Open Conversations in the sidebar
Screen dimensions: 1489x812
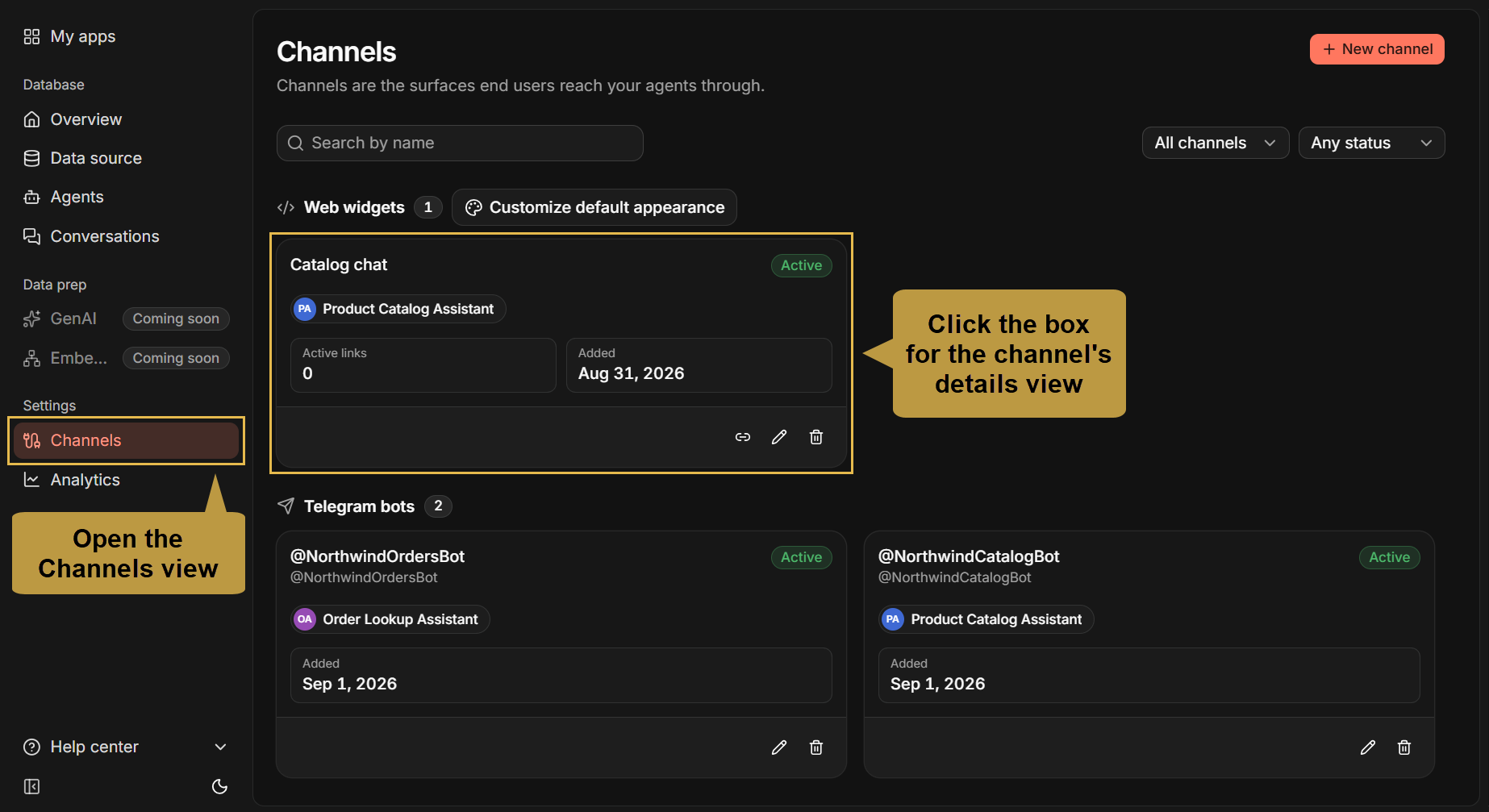[x=126, y=236]
